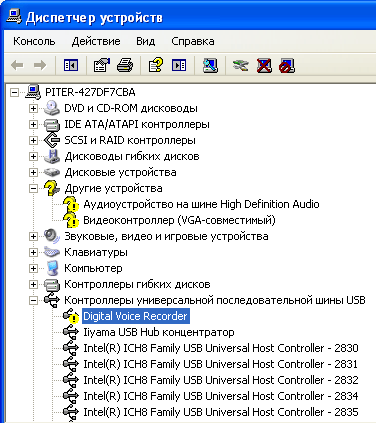Select USB Universal Host Controller - 2830
Screen dimensions: 376x423
[x=221, y=348]
